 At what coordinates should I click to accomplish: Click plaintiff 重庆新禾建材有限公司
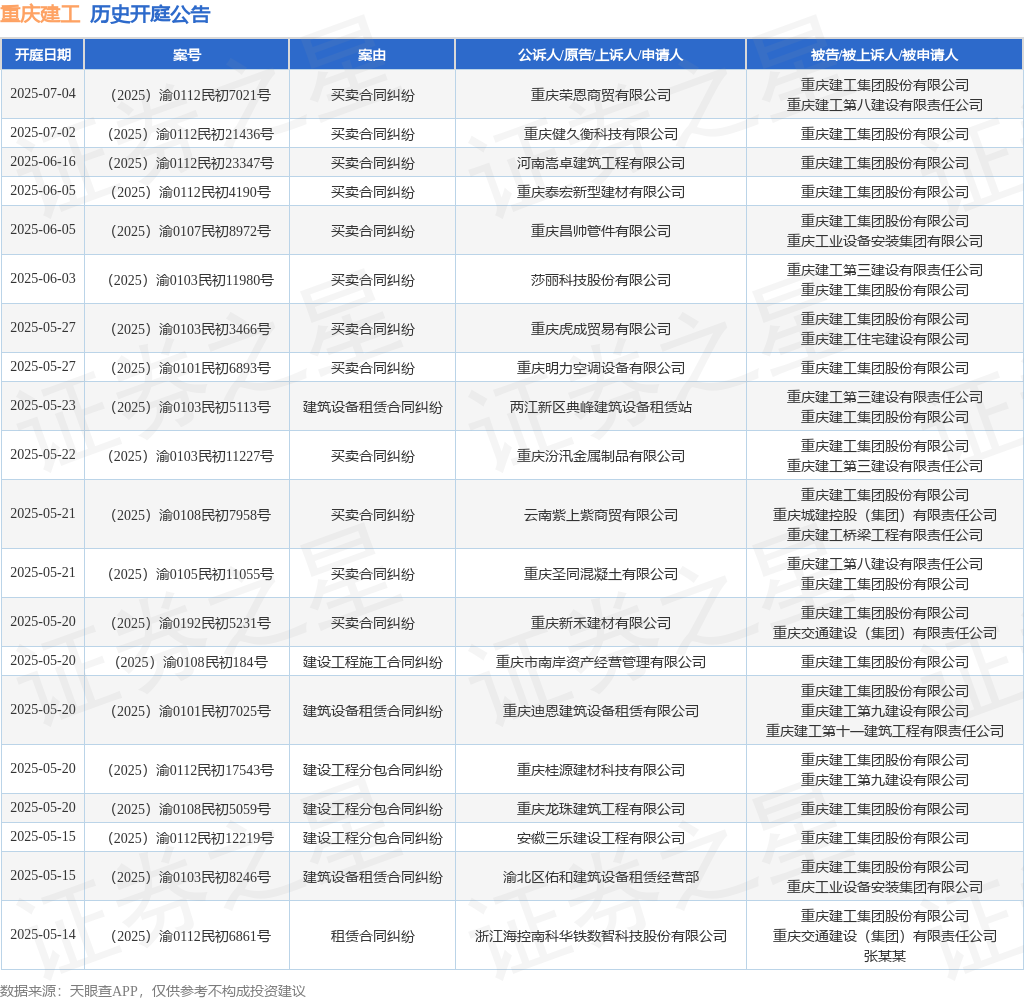click(x=601, y=623)
